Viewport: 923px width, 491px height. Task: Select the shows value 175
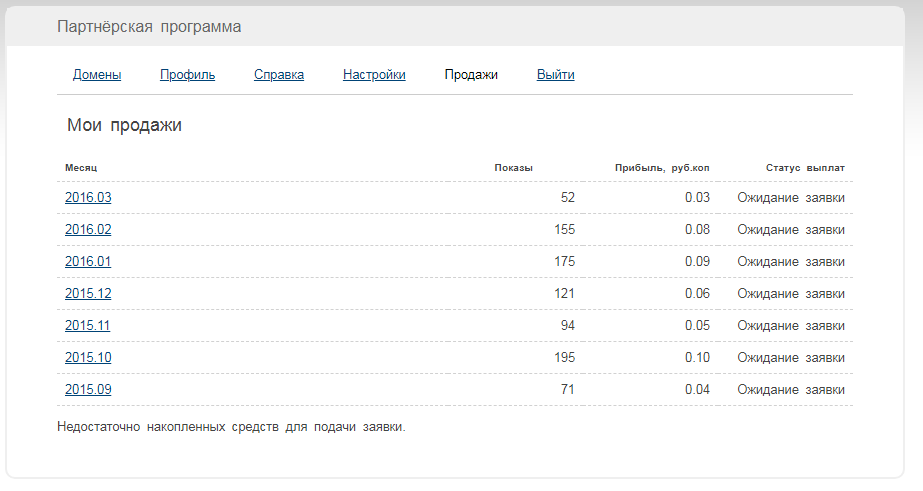click(x=565, y=261)
